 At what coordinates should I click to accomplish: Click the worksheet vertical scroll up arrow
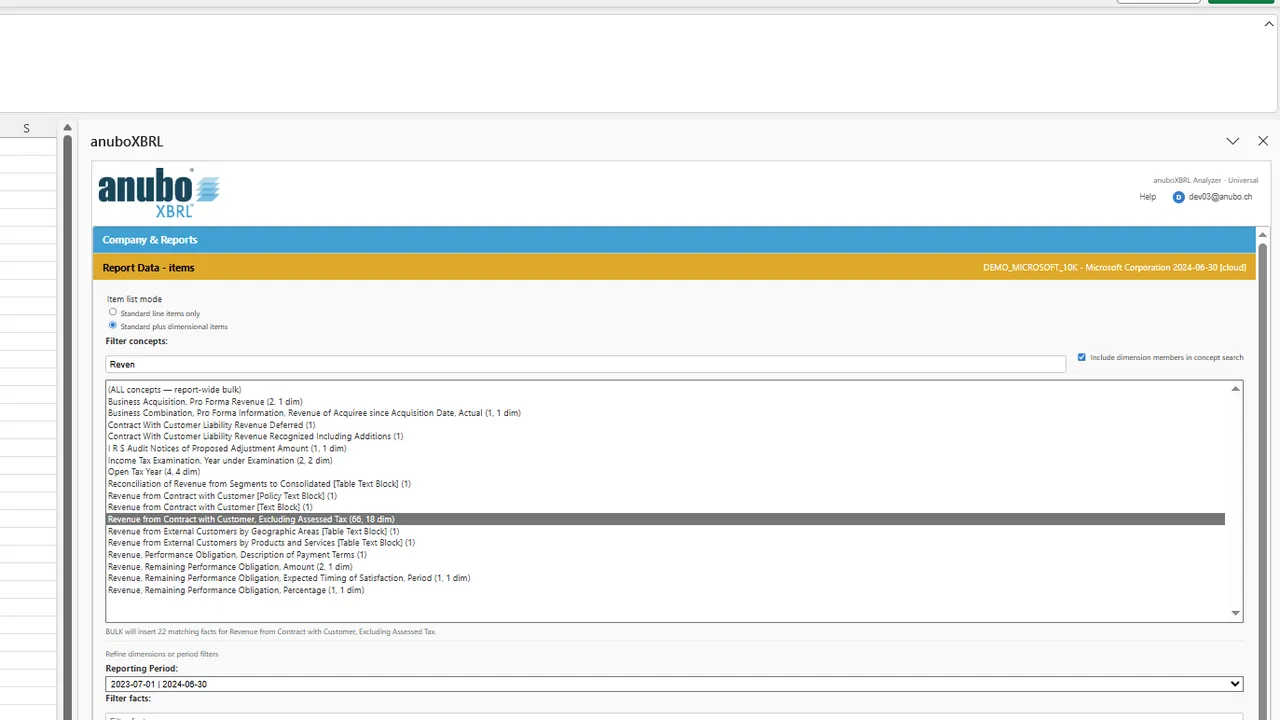click(x=67, y=128)
